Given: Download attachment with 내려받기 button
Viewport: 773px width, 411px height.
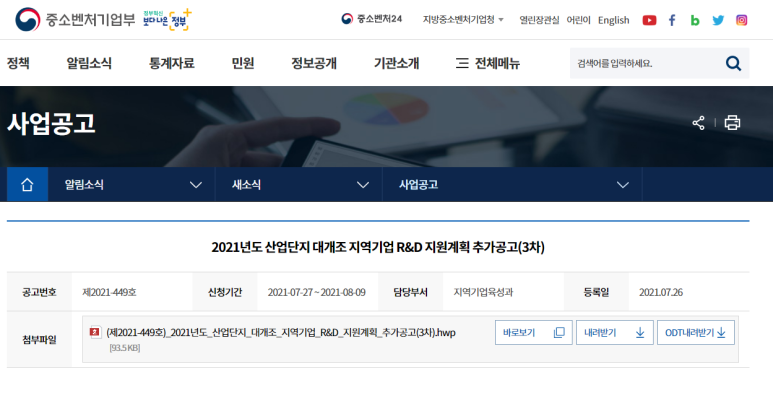Looking at the screenshot, I should point(615,333).
